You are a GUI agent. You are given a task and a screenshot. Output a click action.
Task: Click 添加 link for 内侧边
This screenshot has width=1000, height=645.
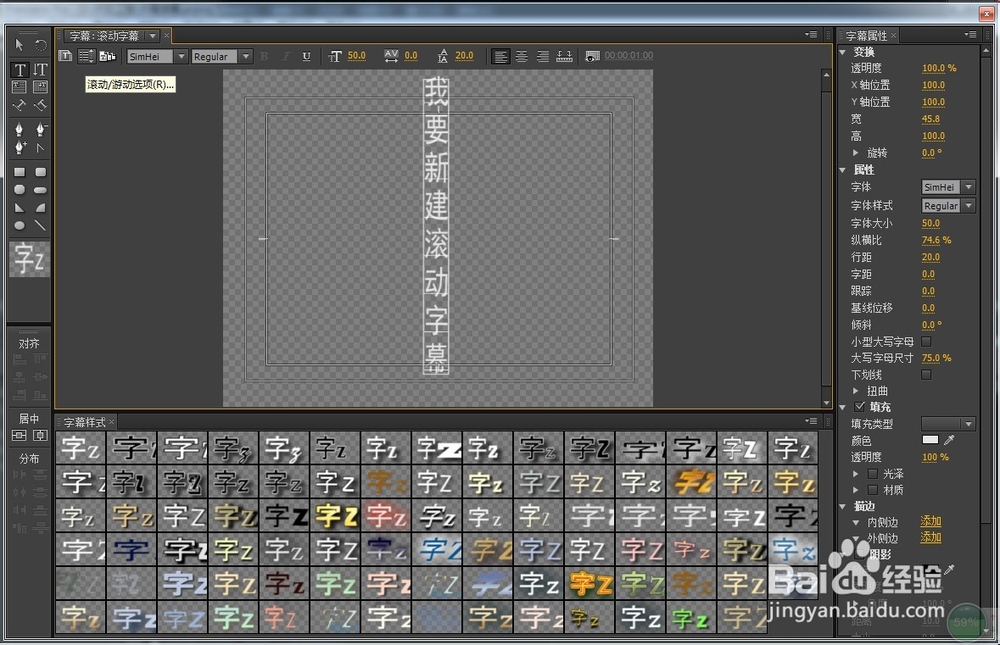click(x=931, y=521)
